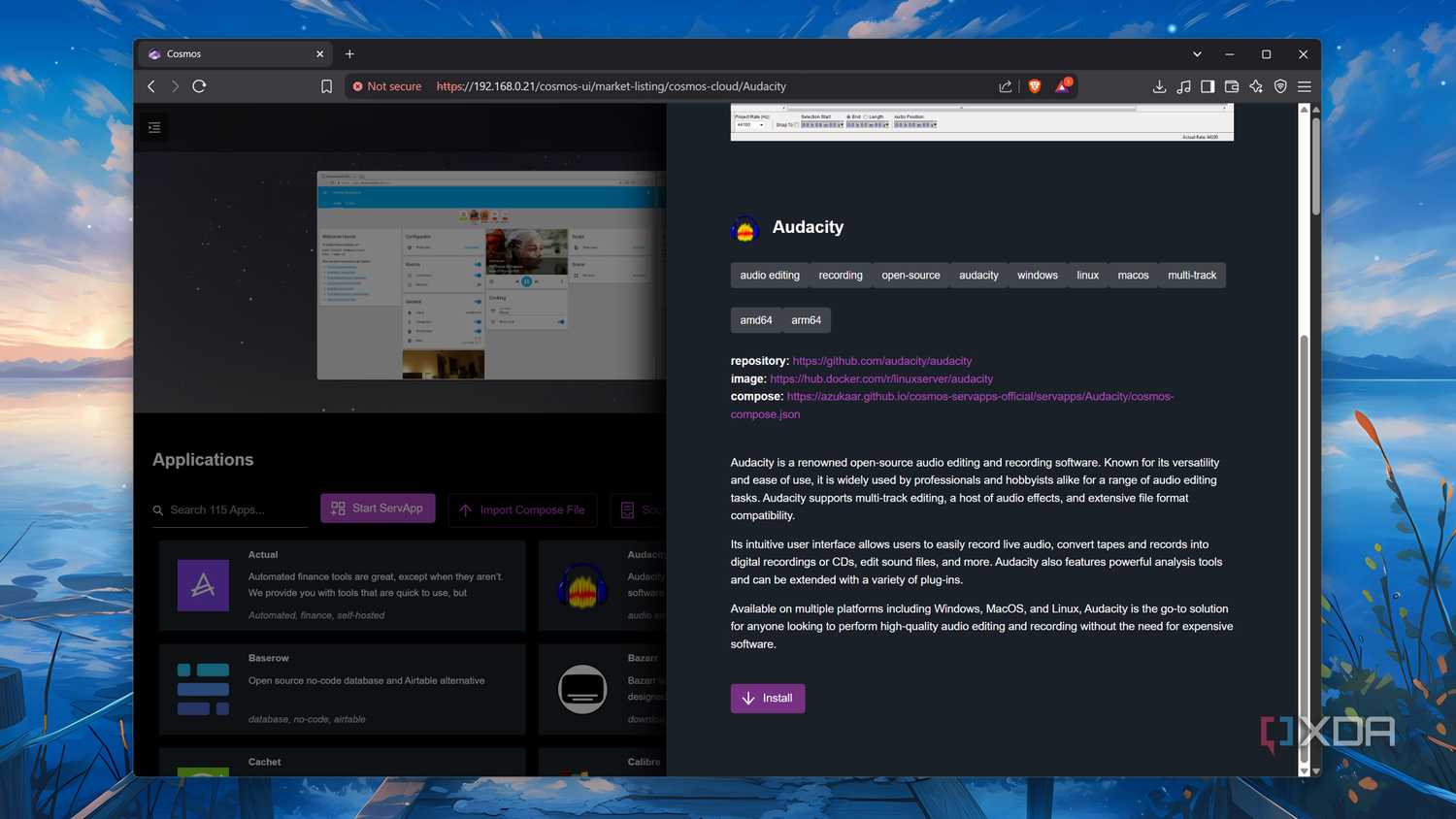The image size is (1456, 819).
Task: Click the Bazarr app icon
Action: click(582, 689)
